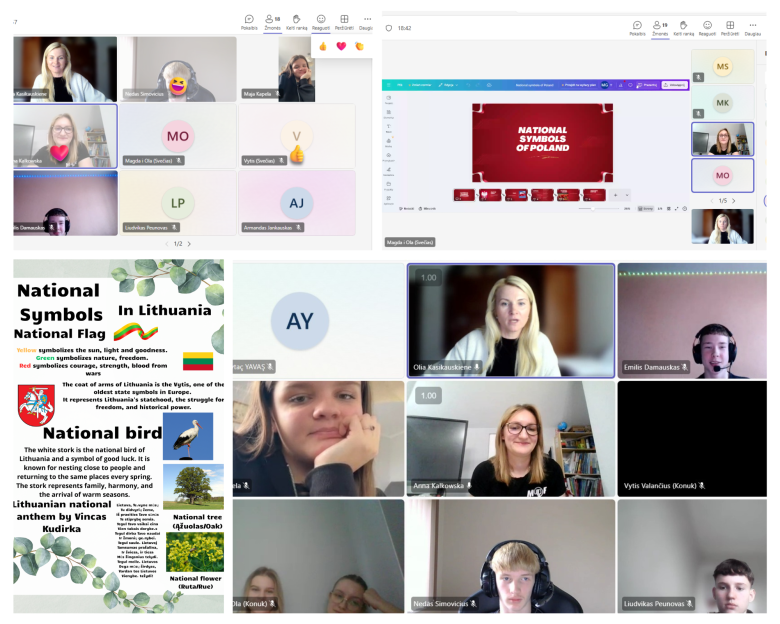The image size is (780, 624).
Task: Send the red heart reaction emoji
Action: [x=341, y=46]
